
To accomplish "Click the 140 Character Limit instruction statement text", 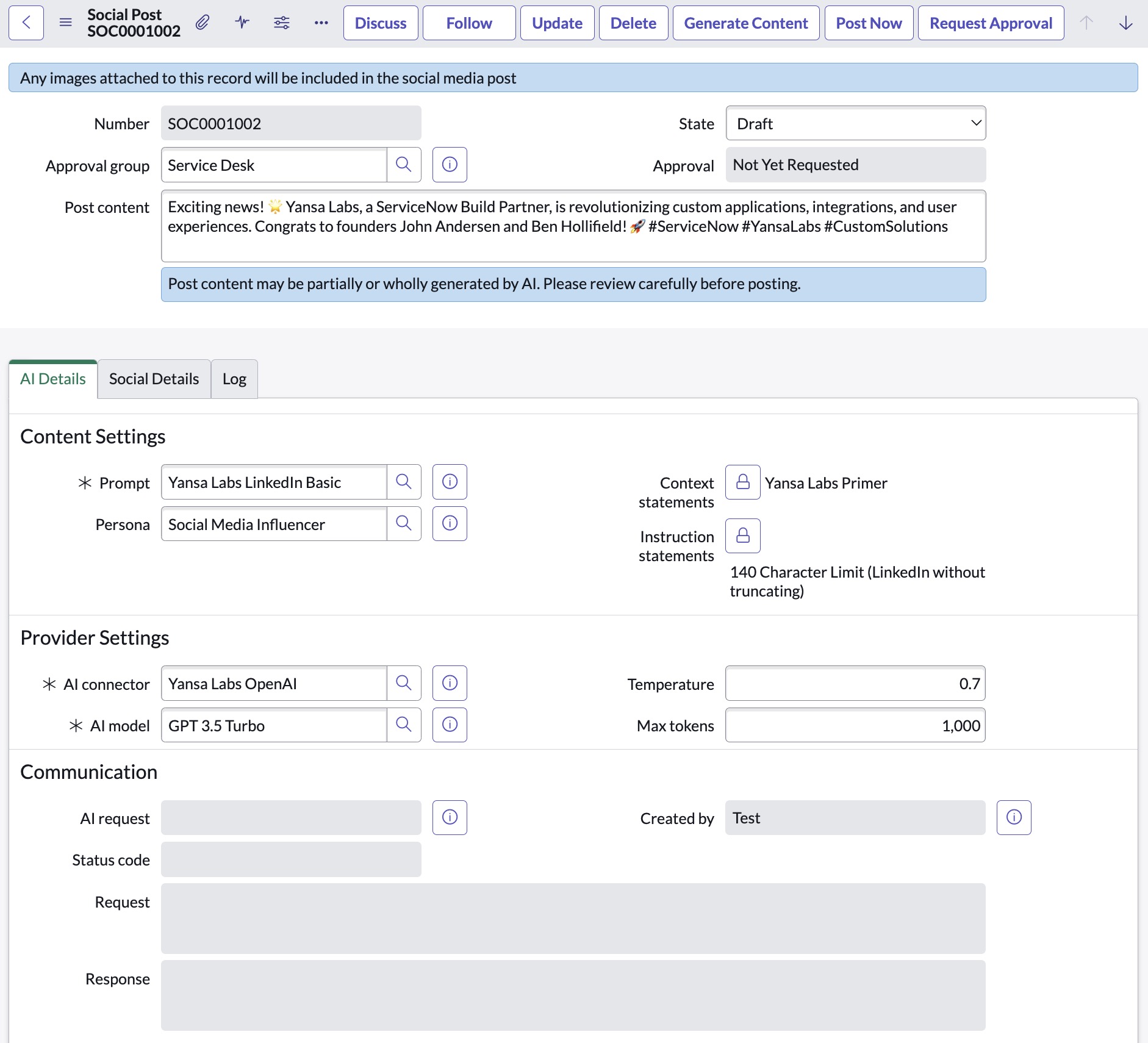I will (857, 581).
